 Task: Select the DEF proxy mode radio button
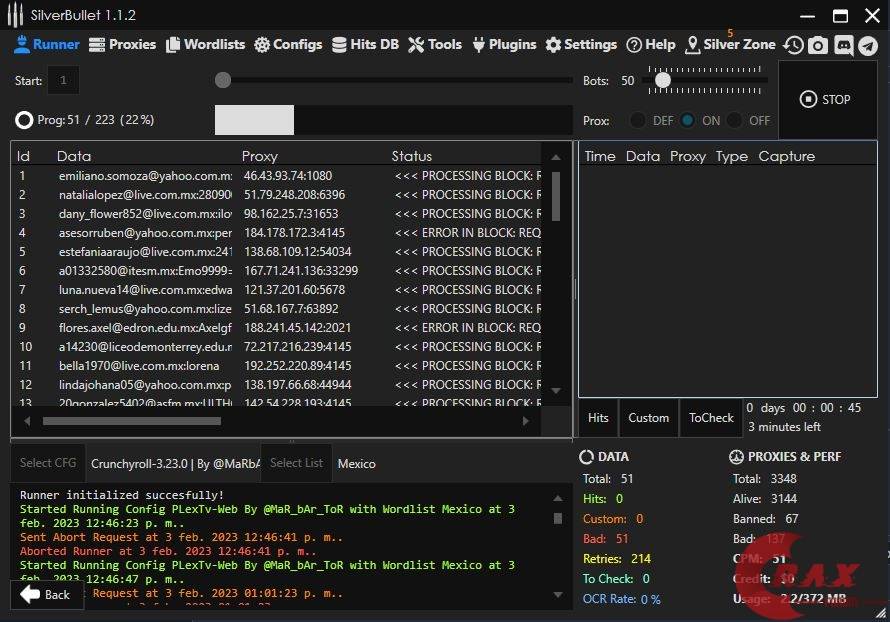coord(638,120)
